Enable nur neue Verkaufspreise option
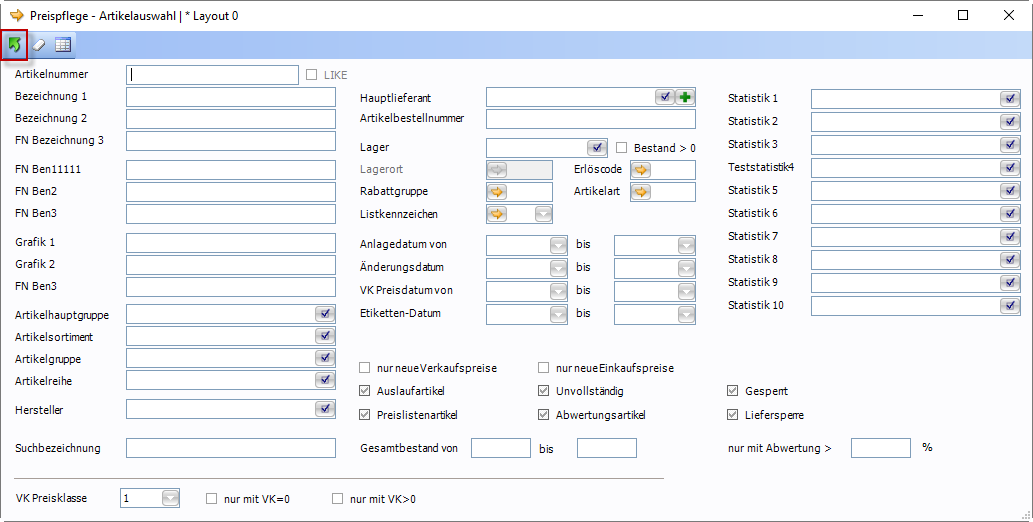The image size is (1033, 522). pyautogui.click(x=365, y=368)
